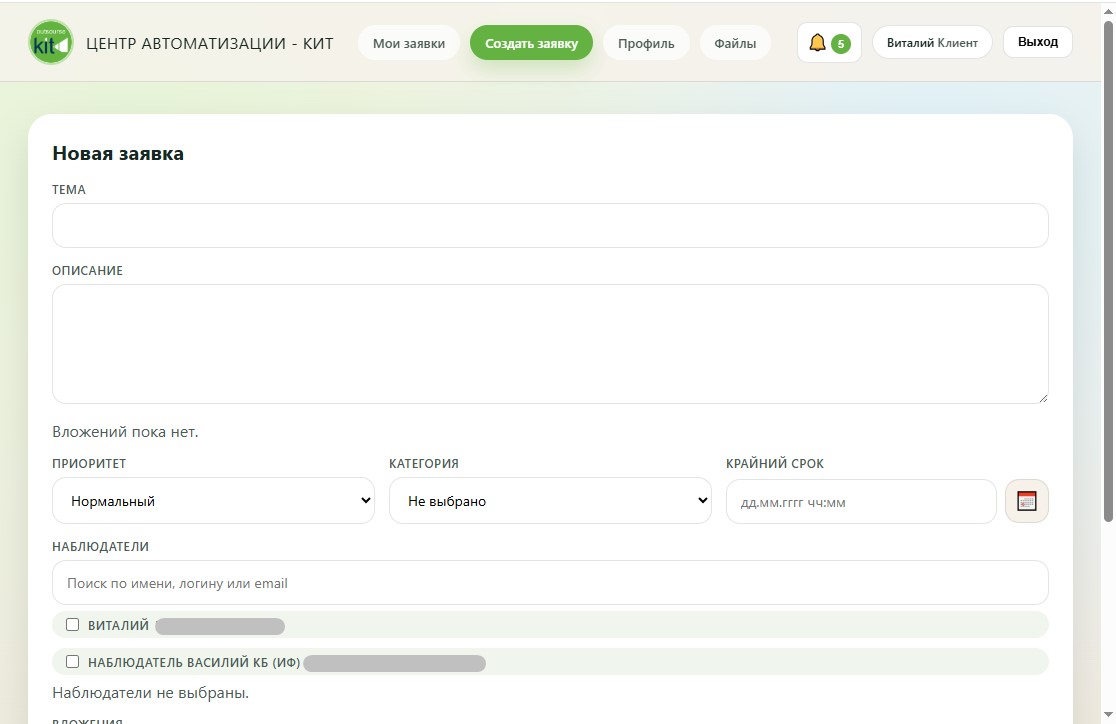
Task: Focus the Описание text area
Action: tap(550, 344)
